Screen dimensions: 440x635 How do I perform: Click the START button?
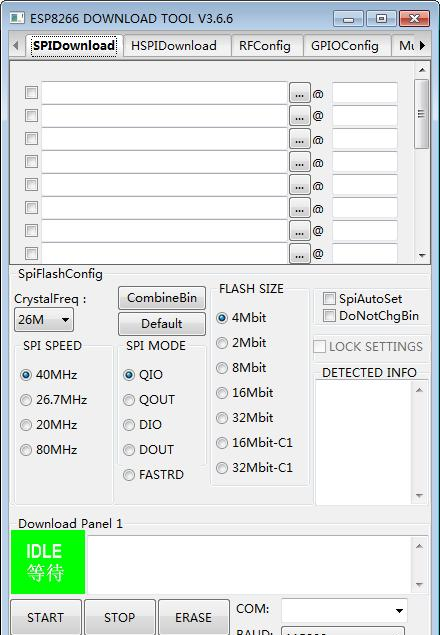pos(46,617)
